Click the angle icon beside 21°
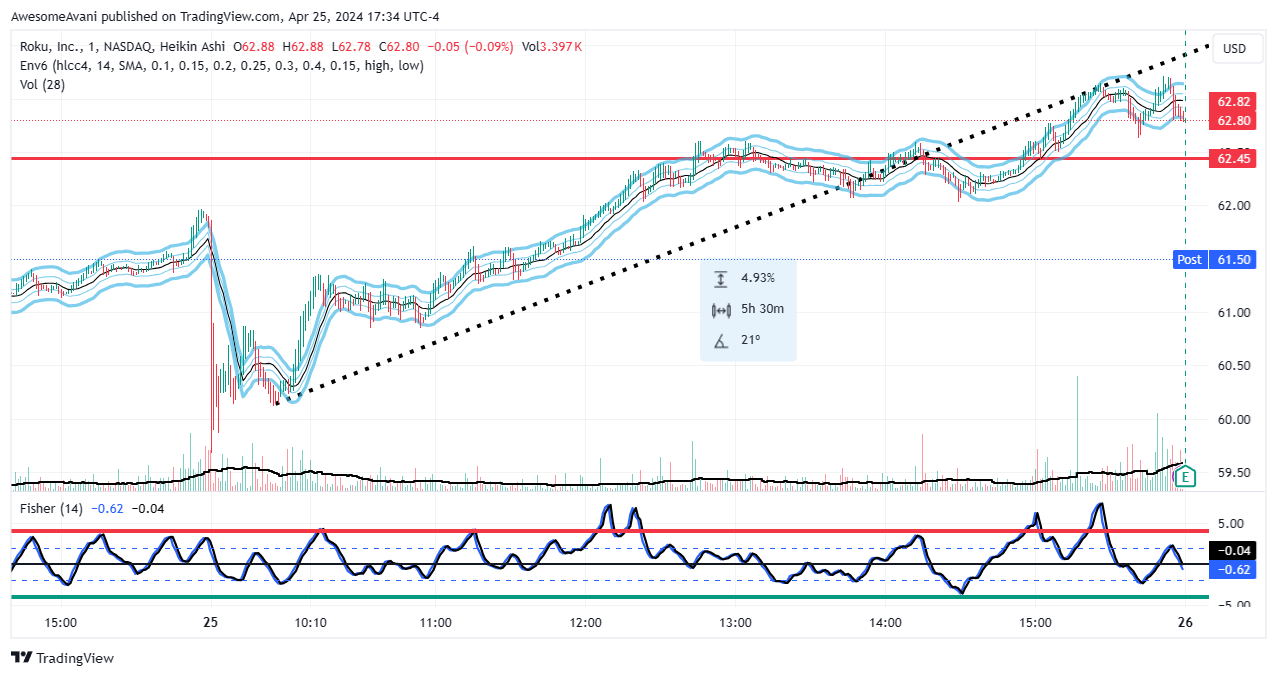 tap(721, 340)
